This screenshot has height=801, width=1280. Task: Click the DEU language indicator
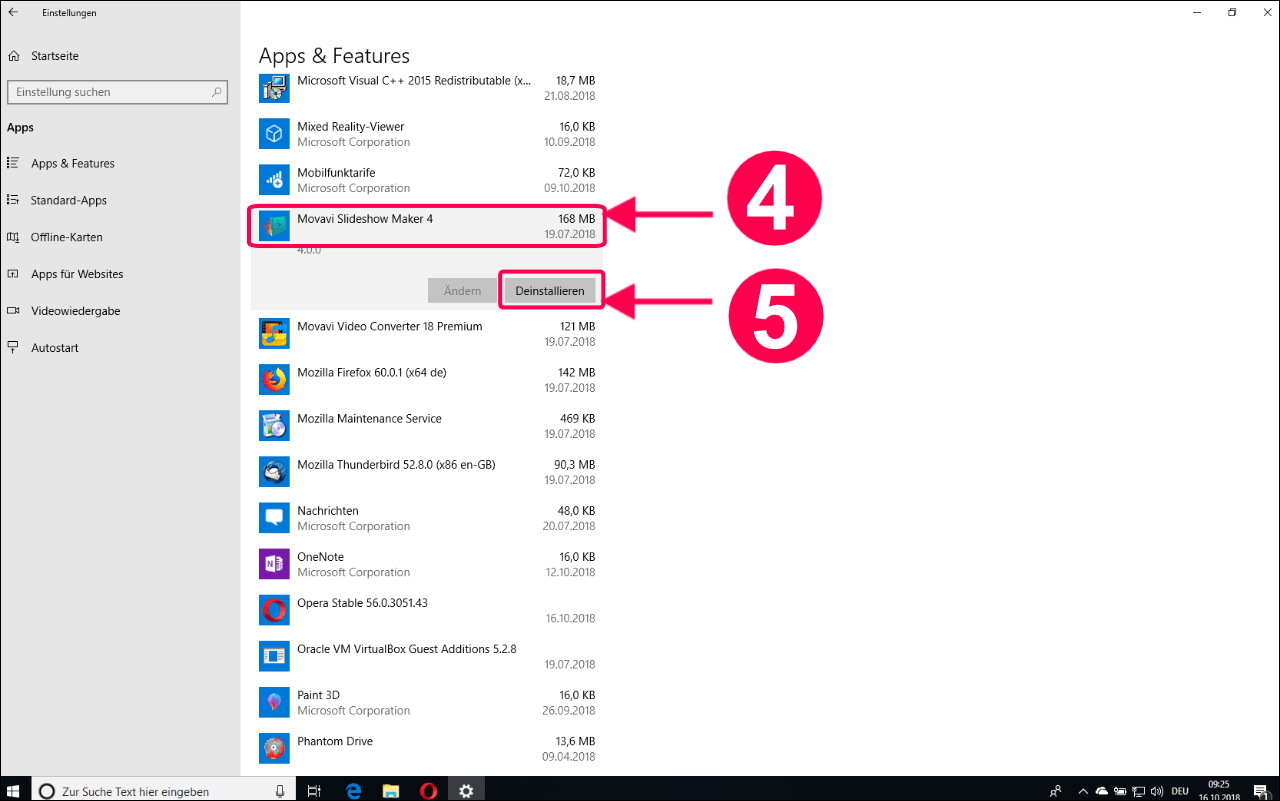coord(1182,791)
